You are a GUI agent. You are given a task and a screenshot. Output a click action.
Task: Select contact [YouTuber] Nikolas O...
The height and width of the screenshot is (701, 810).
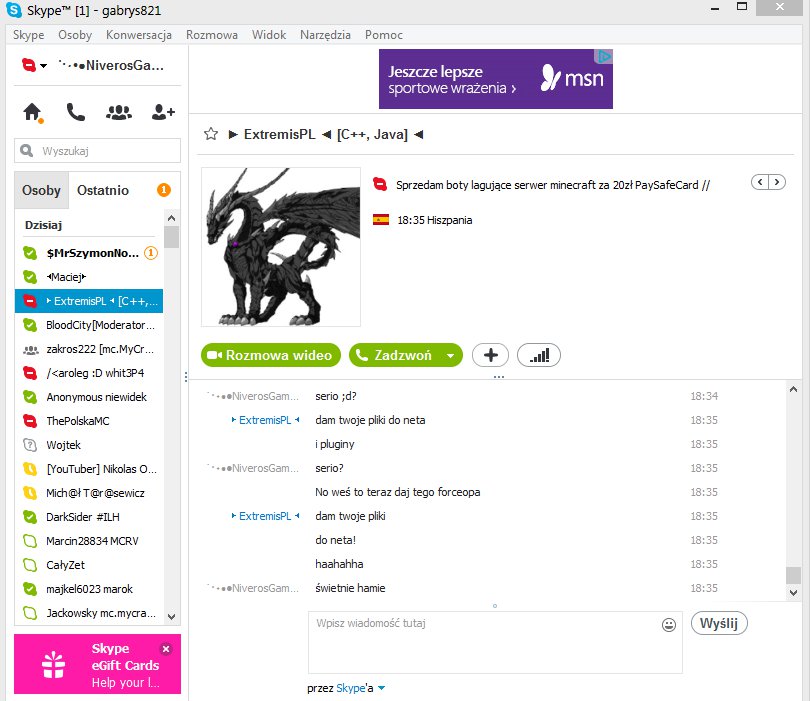89,469
